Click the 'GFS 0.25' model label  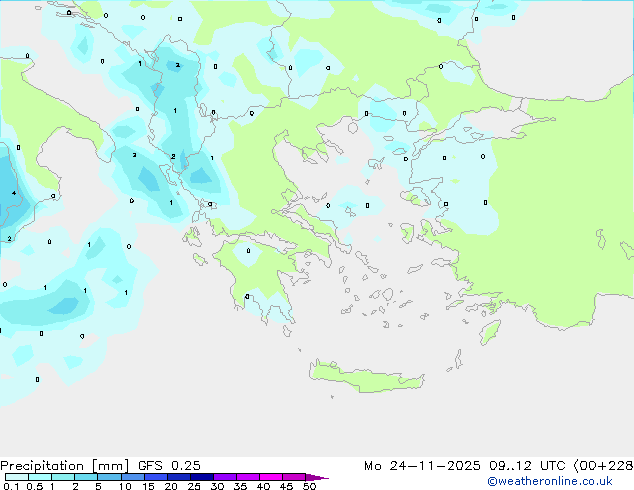pos(169,466)
